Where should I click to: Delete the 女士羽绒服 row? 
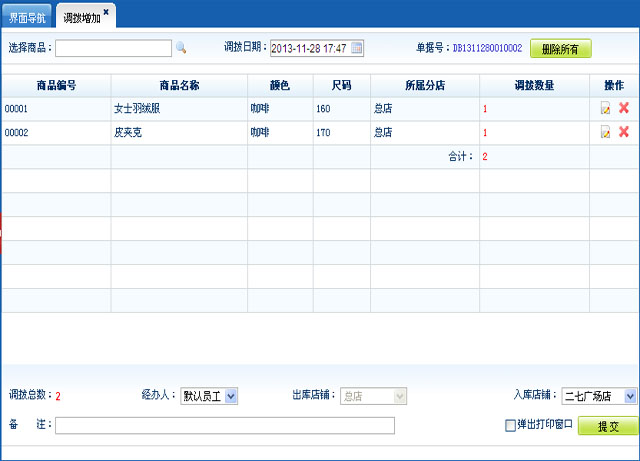point(624,108)
